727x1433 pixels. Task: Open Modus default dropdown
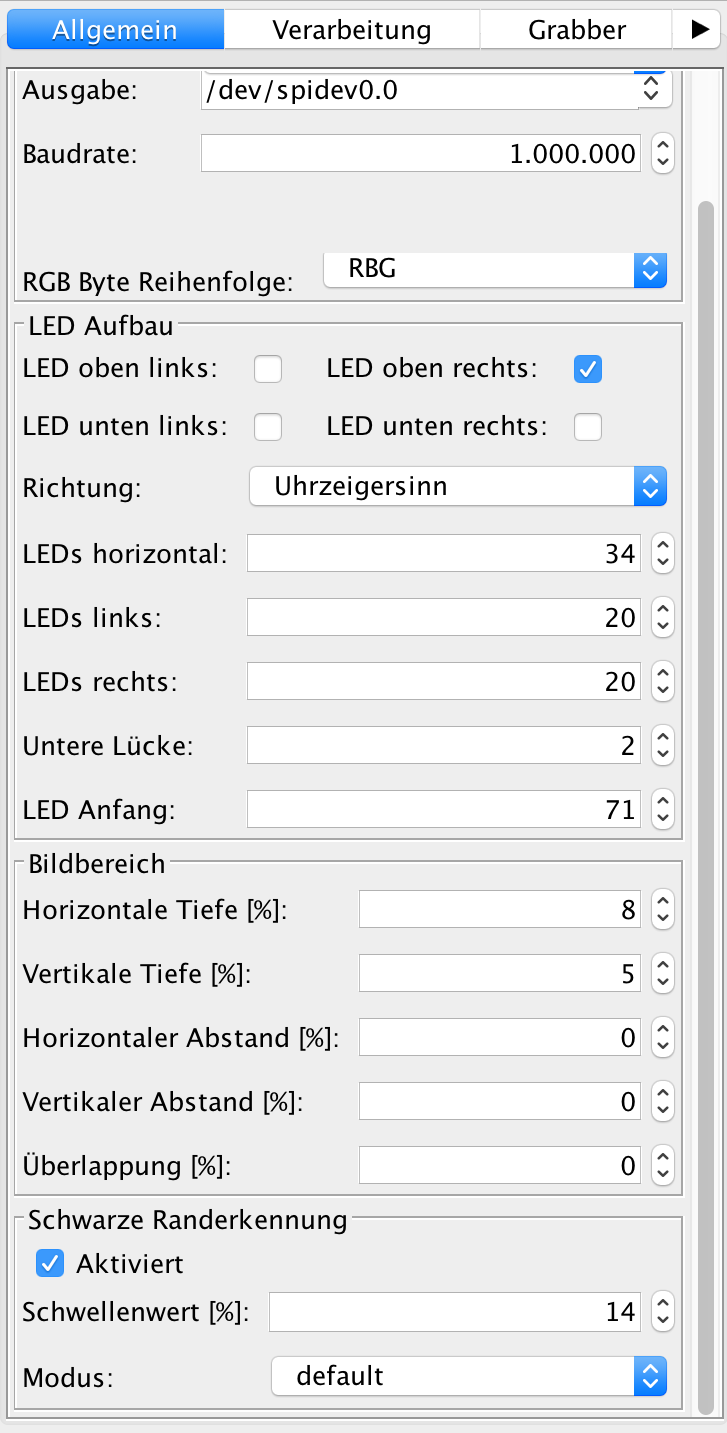468,1376
